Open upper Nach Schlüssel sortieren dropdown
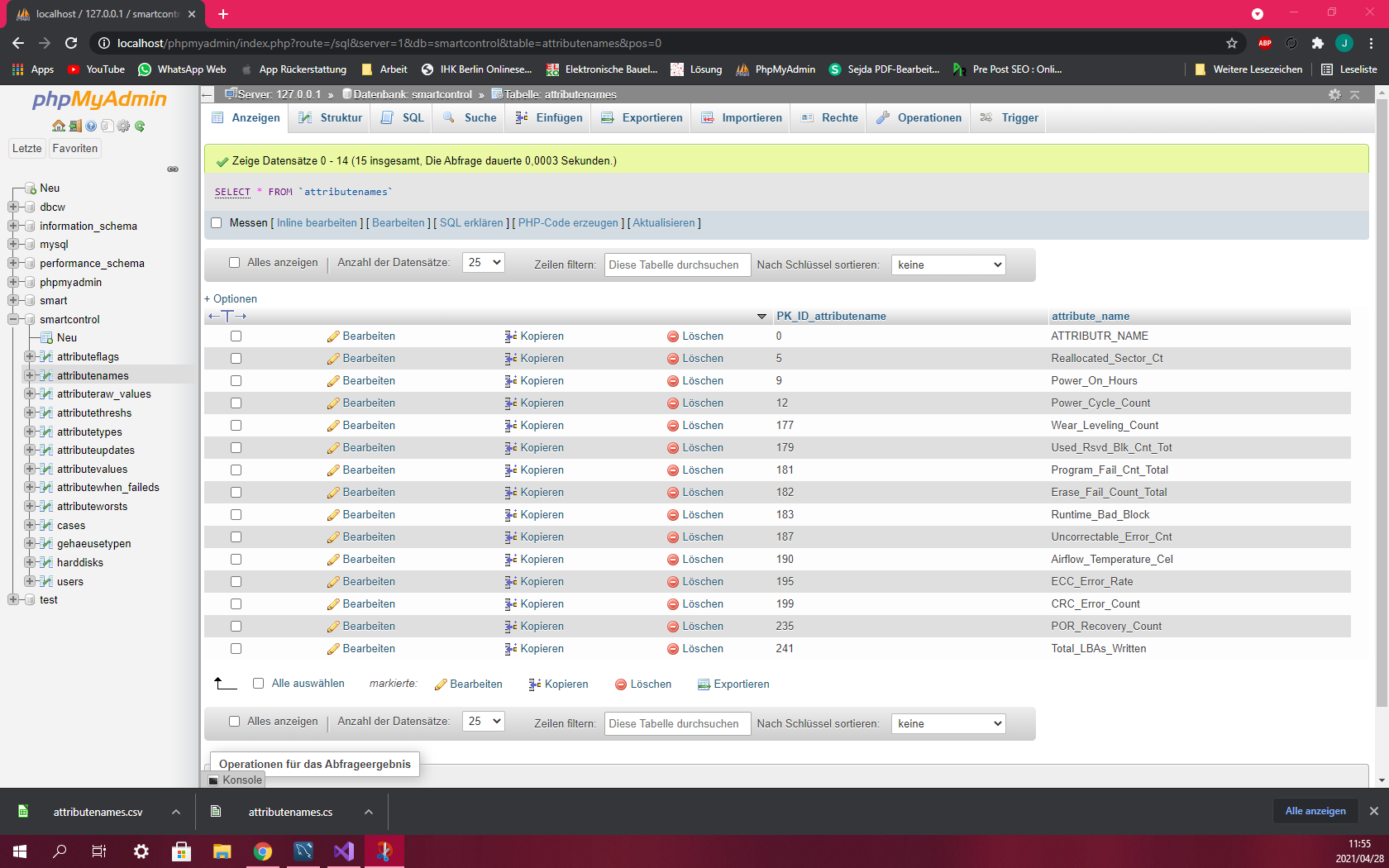Image resolution: width=1389 pixels, height=868 pixels. (x=948, y=265)
